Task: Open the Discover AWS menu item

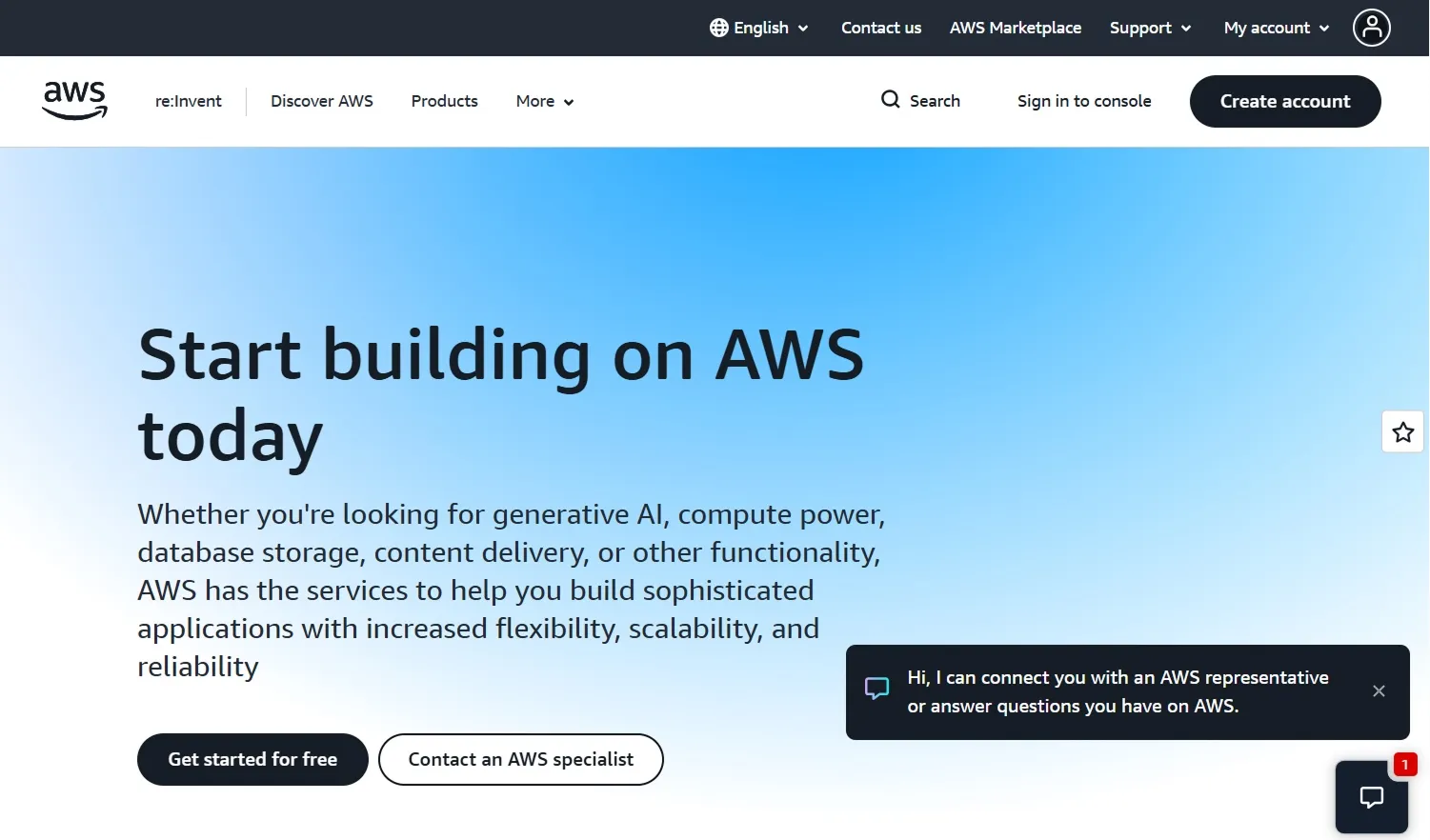Action: pyautogui.click(x=322, y=101)
